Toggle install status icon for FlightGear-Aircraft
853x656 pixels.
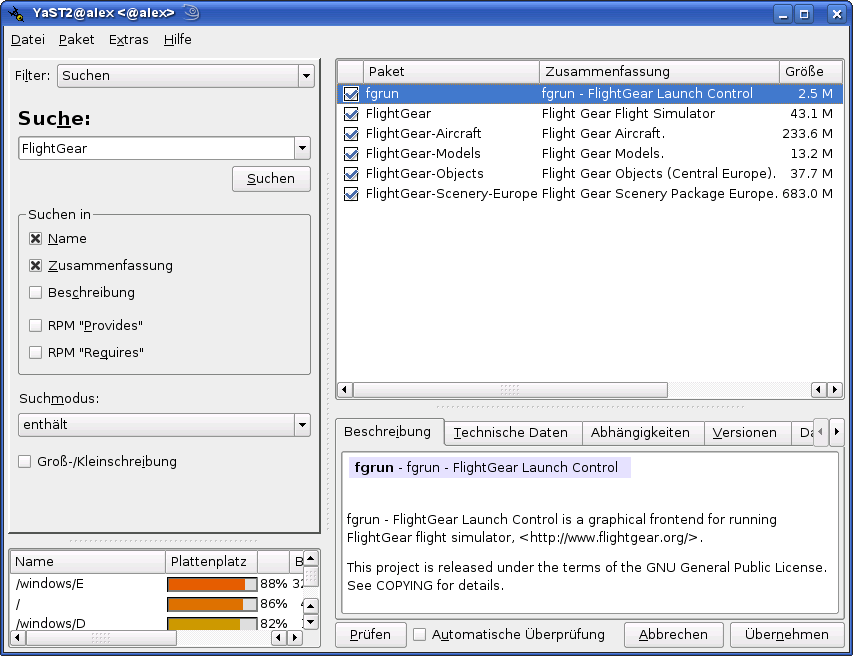point(351,134)
